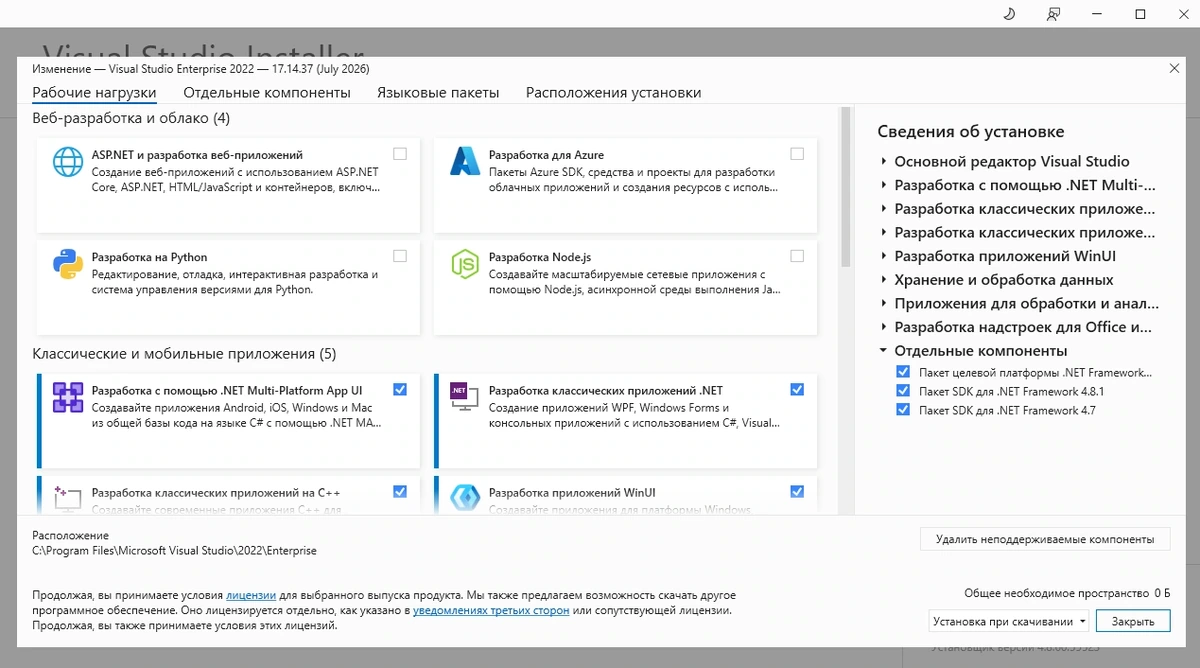Screen dimensions: 1200x668
Task: Click Классические и мобильные приложения heading
Action: 184,354
